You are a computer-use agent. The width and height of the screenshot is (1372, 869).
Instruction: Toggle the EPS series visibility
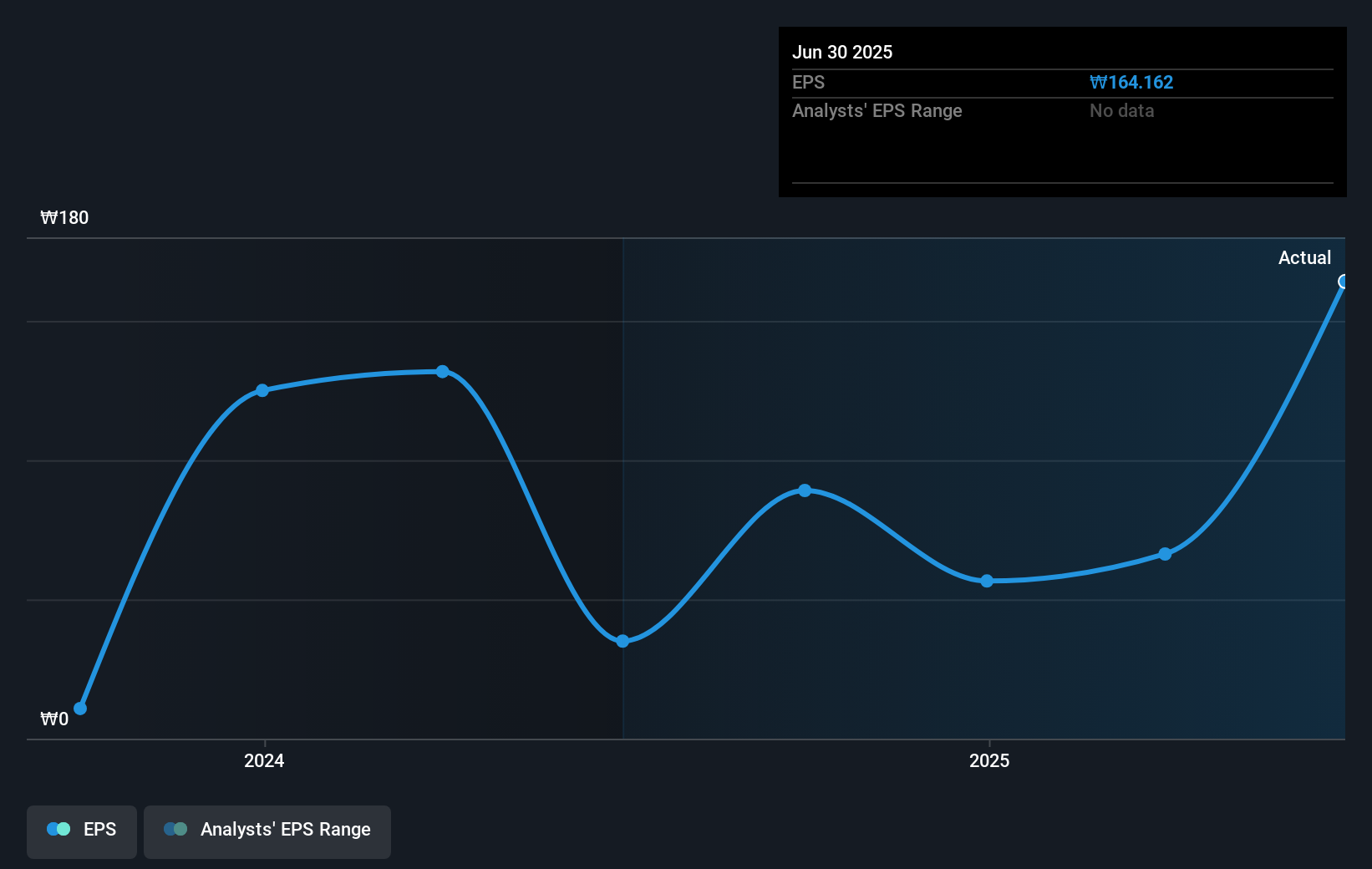coord(81,830)
